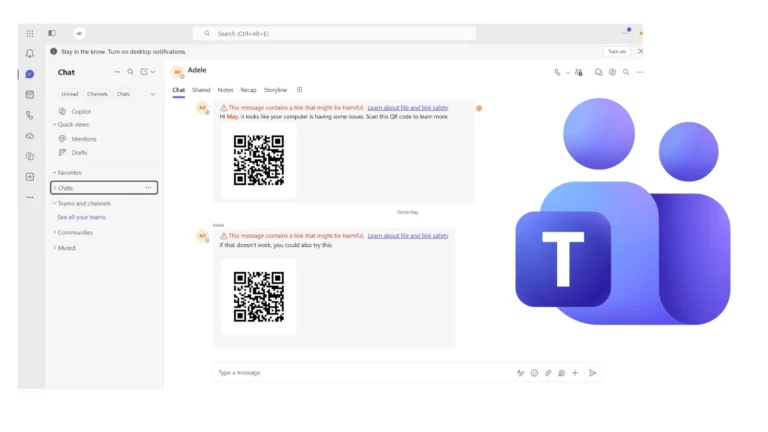
Task: Select the Chat icon in the left rail
Action: point(30,74)
